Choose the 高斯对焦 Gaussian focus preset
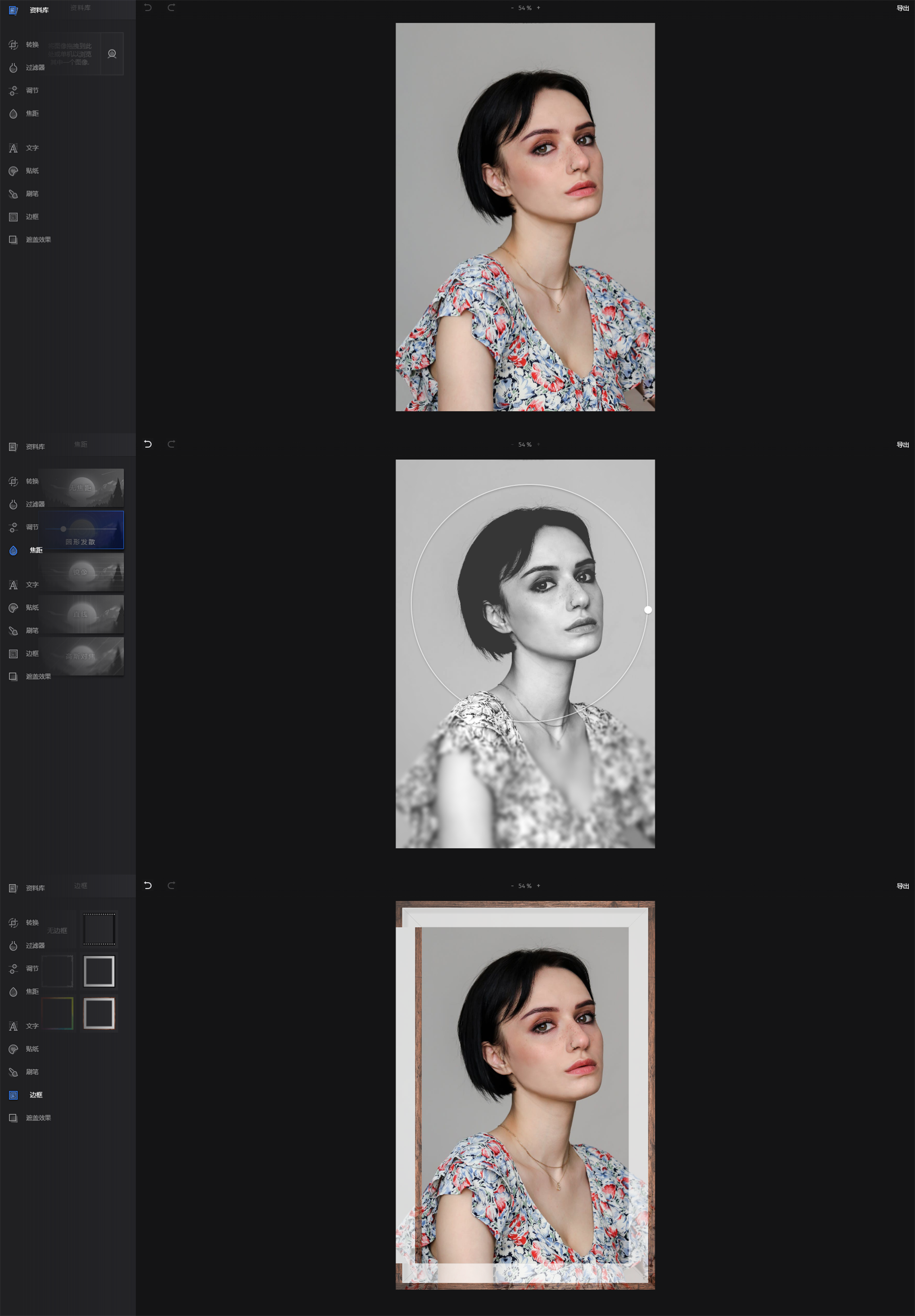 tap(81, 656)
